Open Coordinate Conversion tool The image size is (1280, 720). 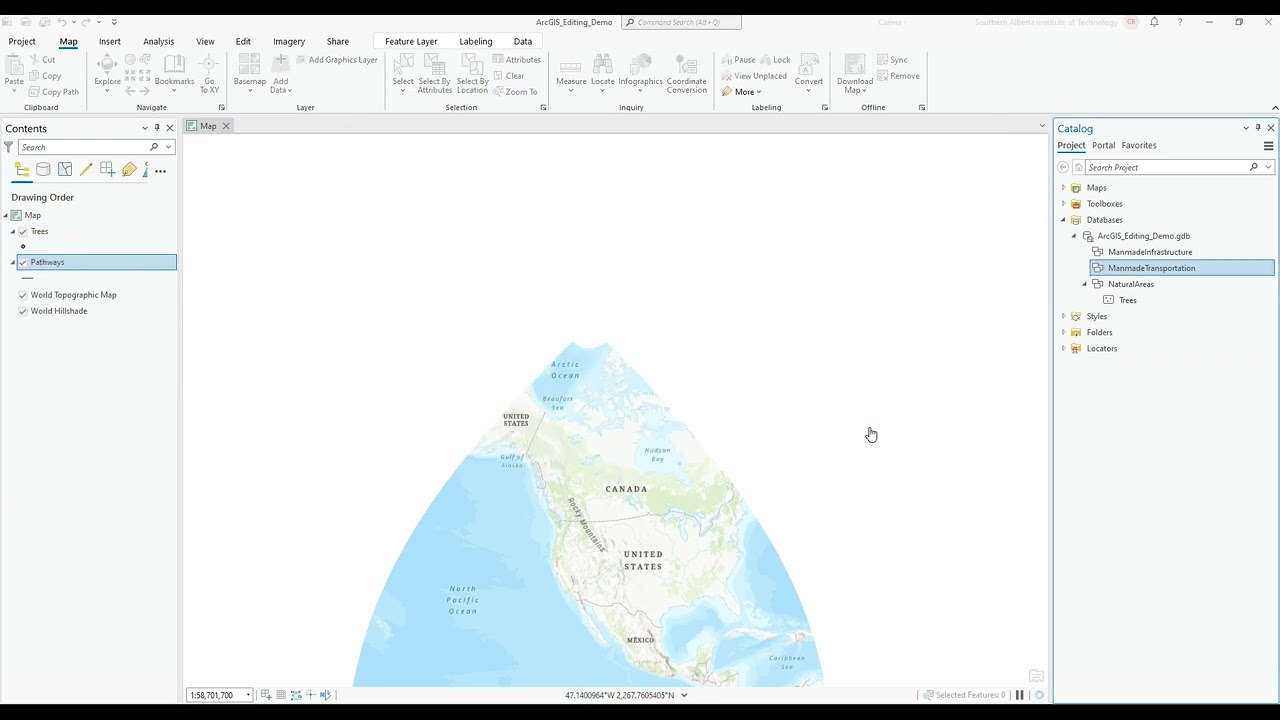click(686, 74)
